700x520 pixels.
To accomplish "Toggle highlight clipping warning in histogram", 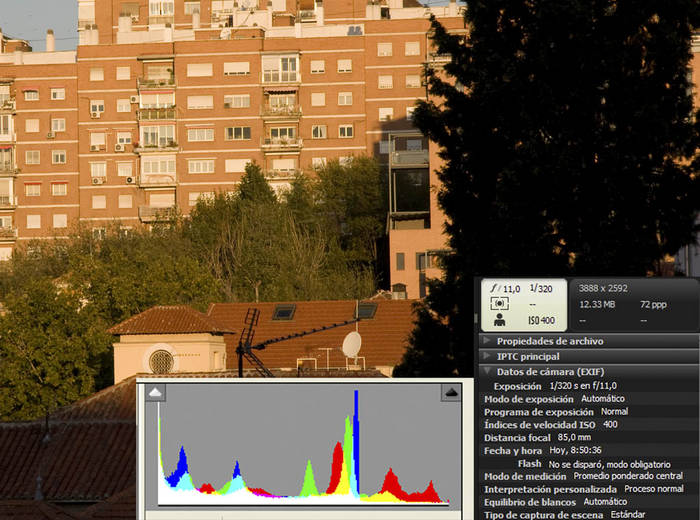I will (451, 393).
